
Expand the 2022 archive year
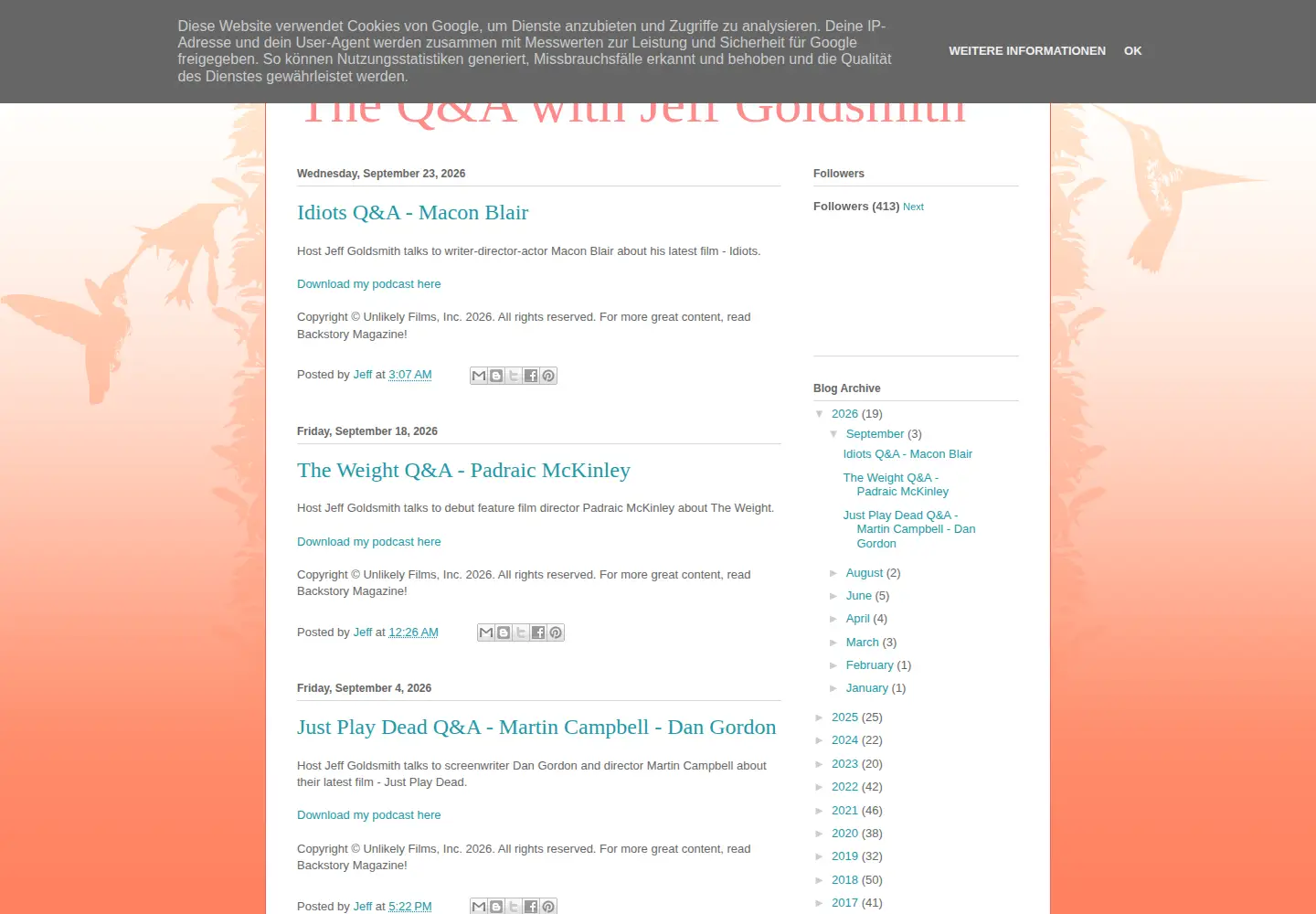tap(820, 787)
